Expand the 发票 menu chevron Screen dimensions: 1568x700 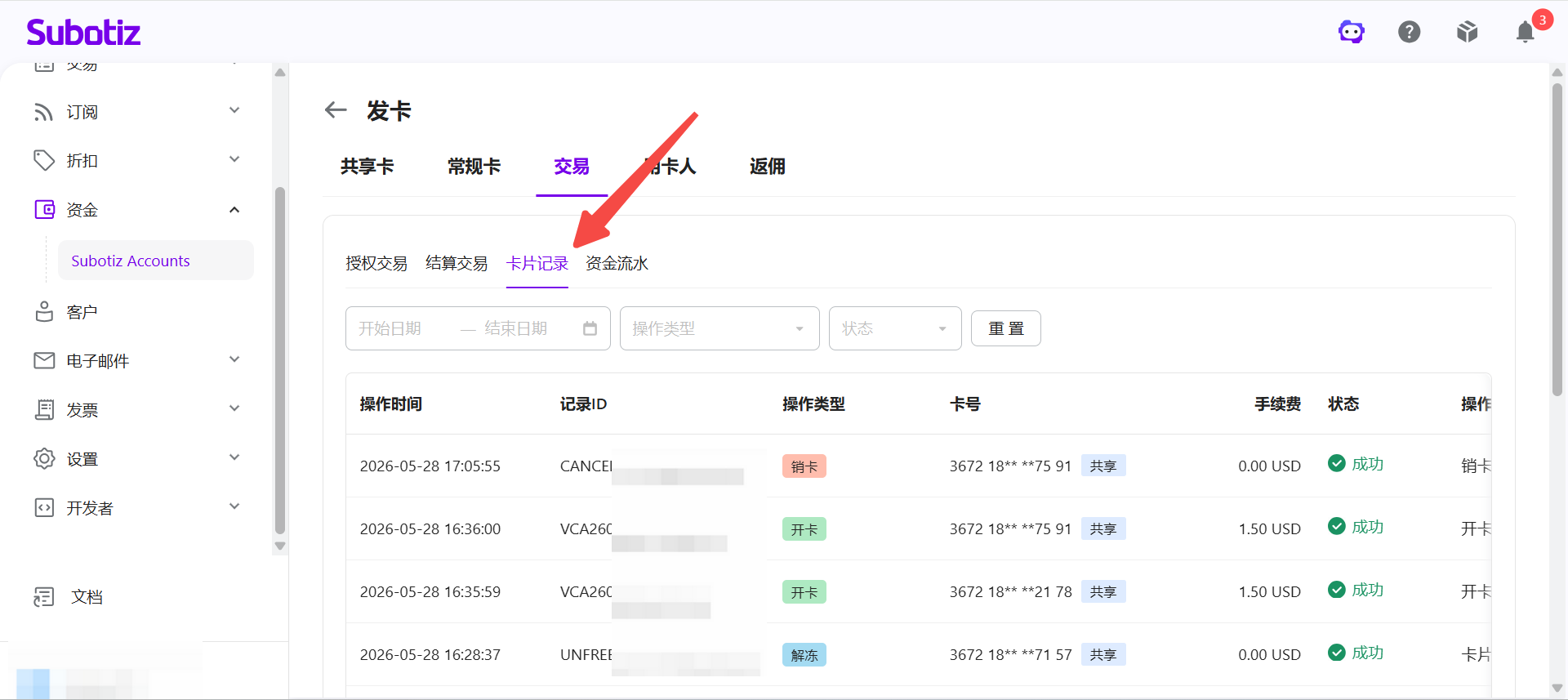pos(234,408)
